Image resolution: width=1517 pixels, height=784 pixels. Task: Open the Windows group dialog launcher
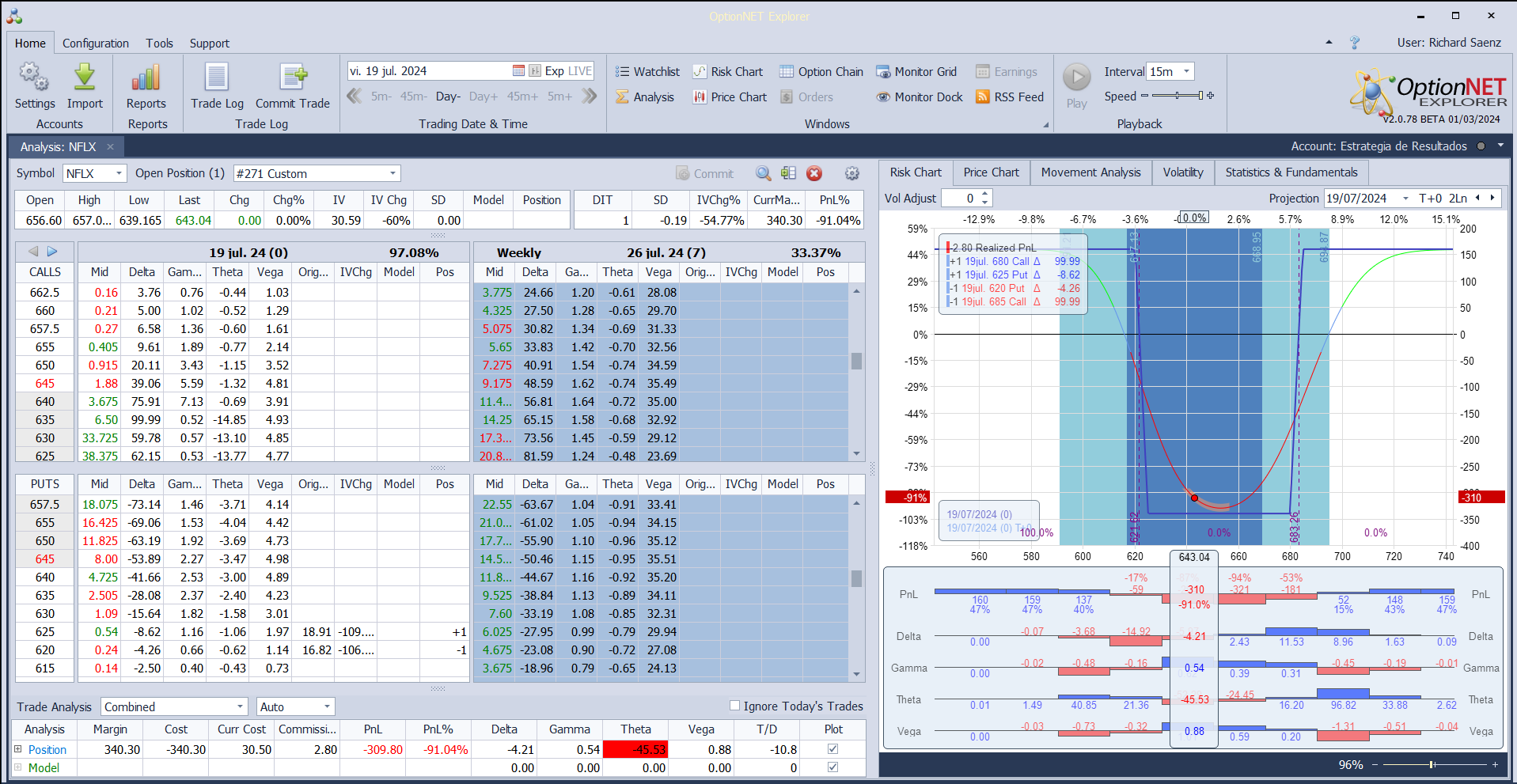point(1045,124)
